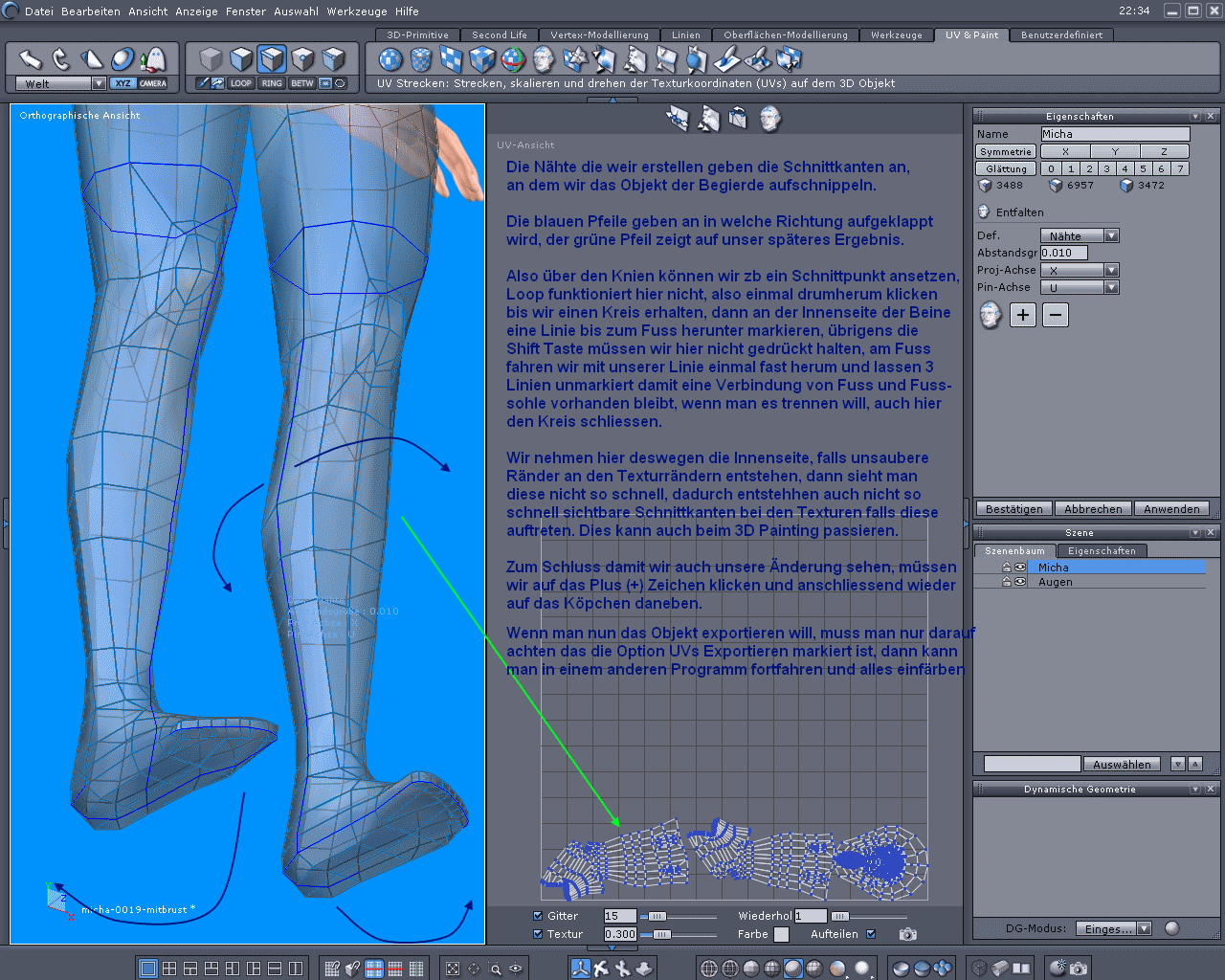Open the Werkzeuge menu
This screenshot has width=1225, height=980.
pos(359,11)
